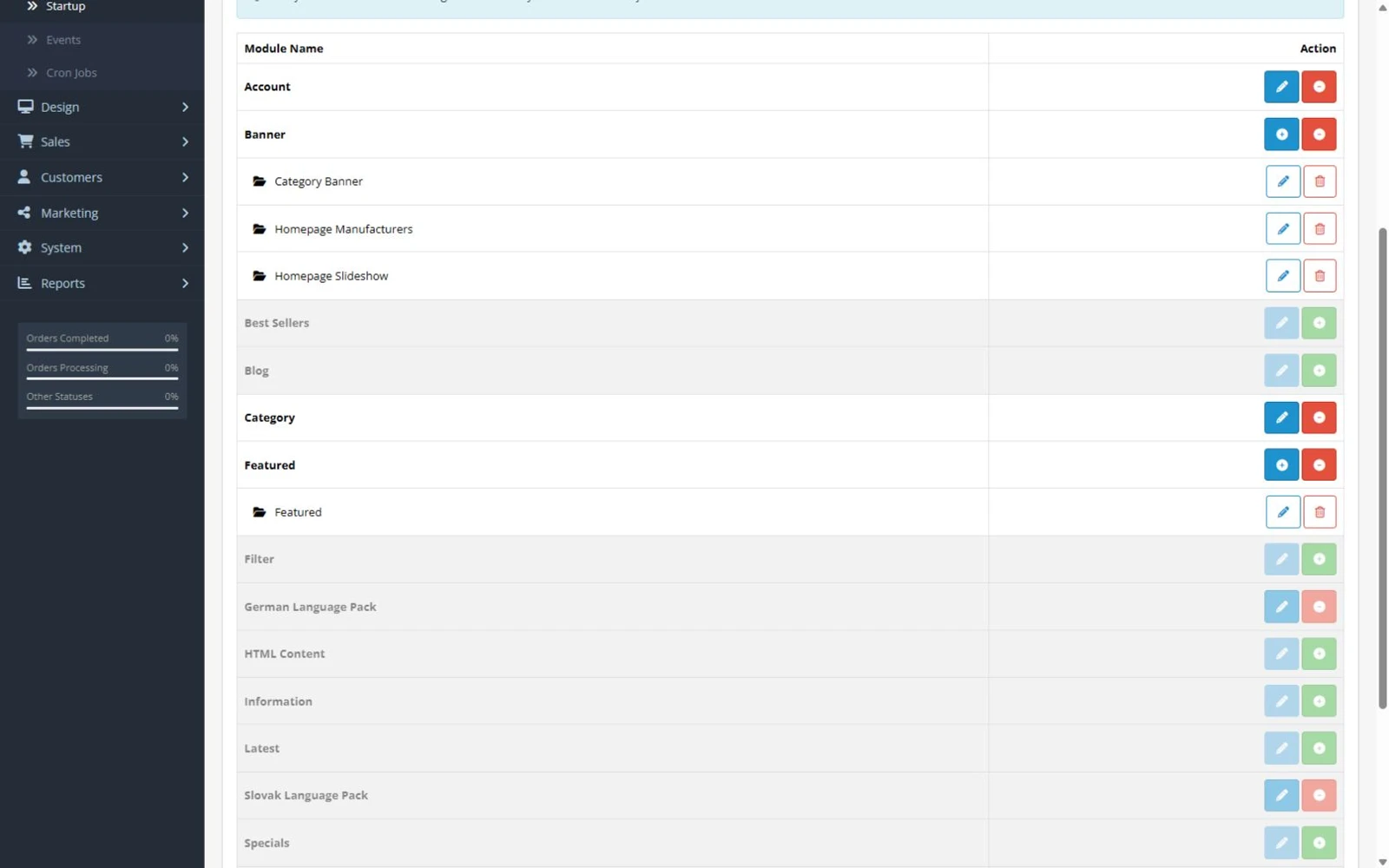Image resolution: width=1389 pixels, height=868 pixels.
Task: Click the disabled edit icon for HTML Content
Action: click(x=1281, y=654)
